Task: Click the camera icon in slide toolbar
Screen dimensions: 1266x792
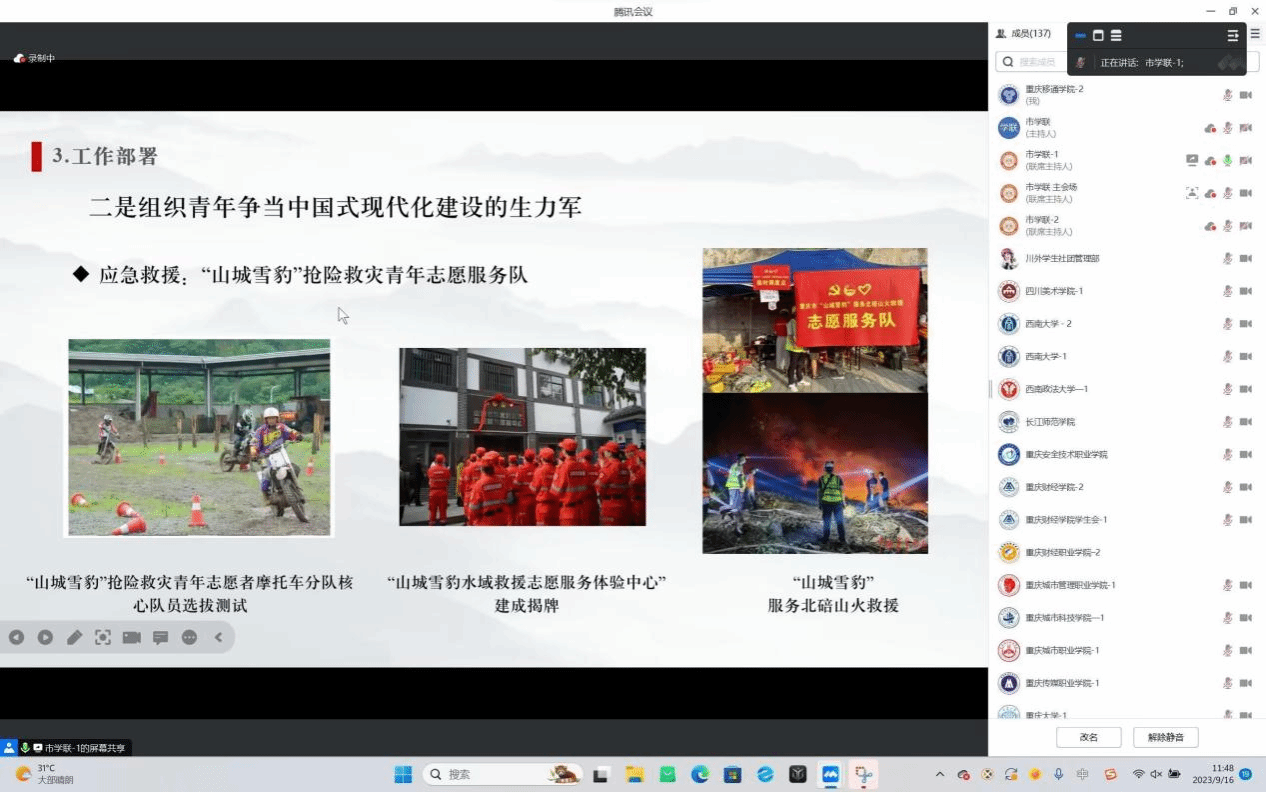Action: coord(131,637)
